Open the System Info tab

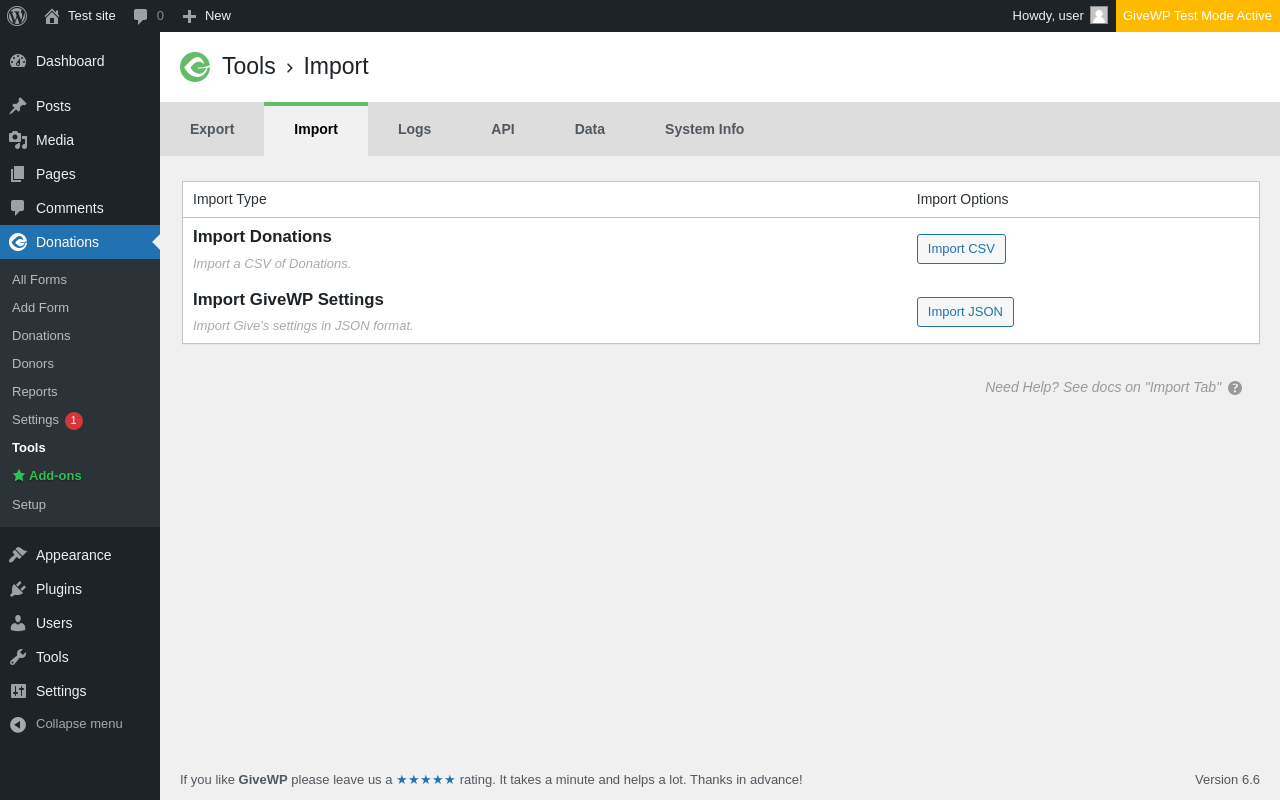tap(704, 129)
